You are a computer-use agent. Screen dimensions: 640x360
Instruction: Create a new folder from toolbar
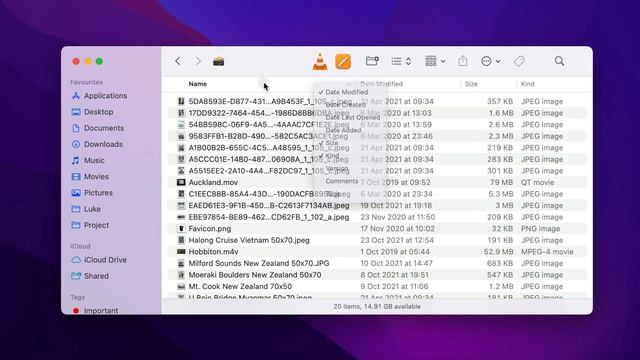pos(372,61)
